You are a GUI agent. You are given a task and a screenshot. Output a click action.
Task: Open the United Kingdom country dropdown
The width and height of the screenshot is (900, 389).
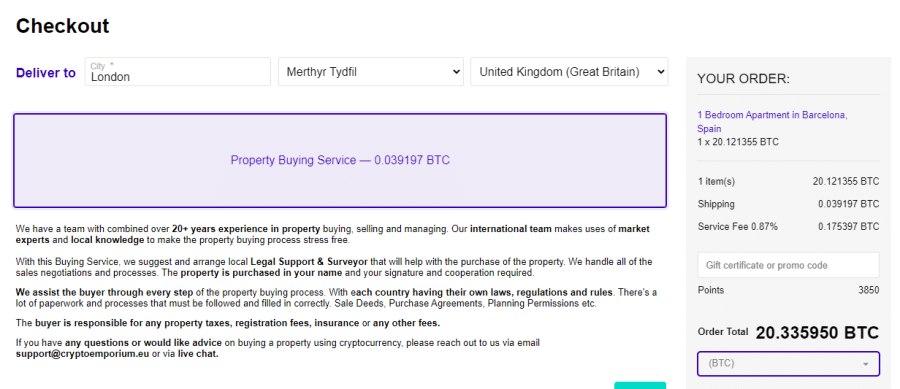pyautogui.click(x=569, y=72)
